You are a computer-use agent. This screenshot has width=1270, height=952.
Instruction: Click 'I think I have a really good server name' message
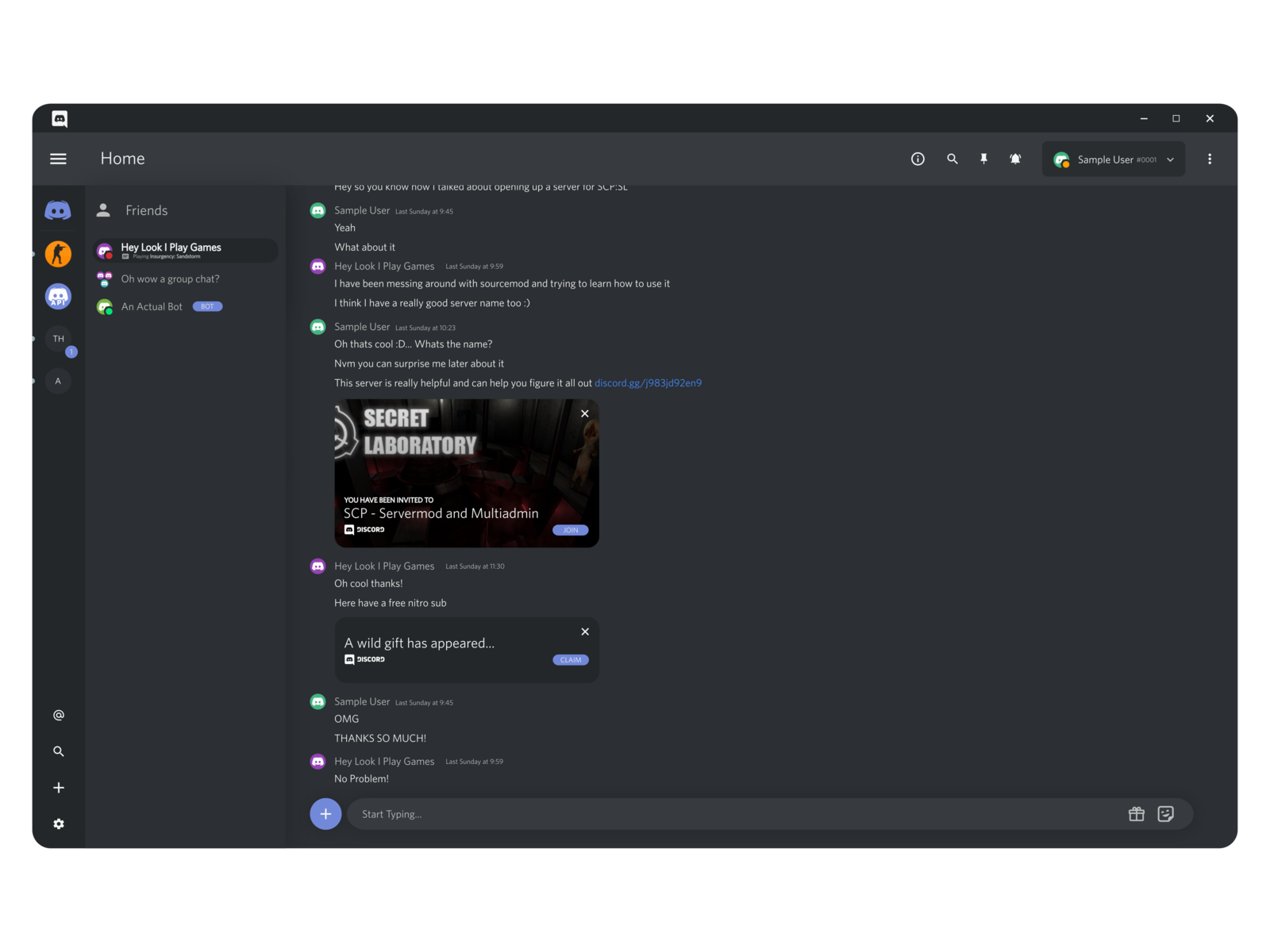coord(432,303)
